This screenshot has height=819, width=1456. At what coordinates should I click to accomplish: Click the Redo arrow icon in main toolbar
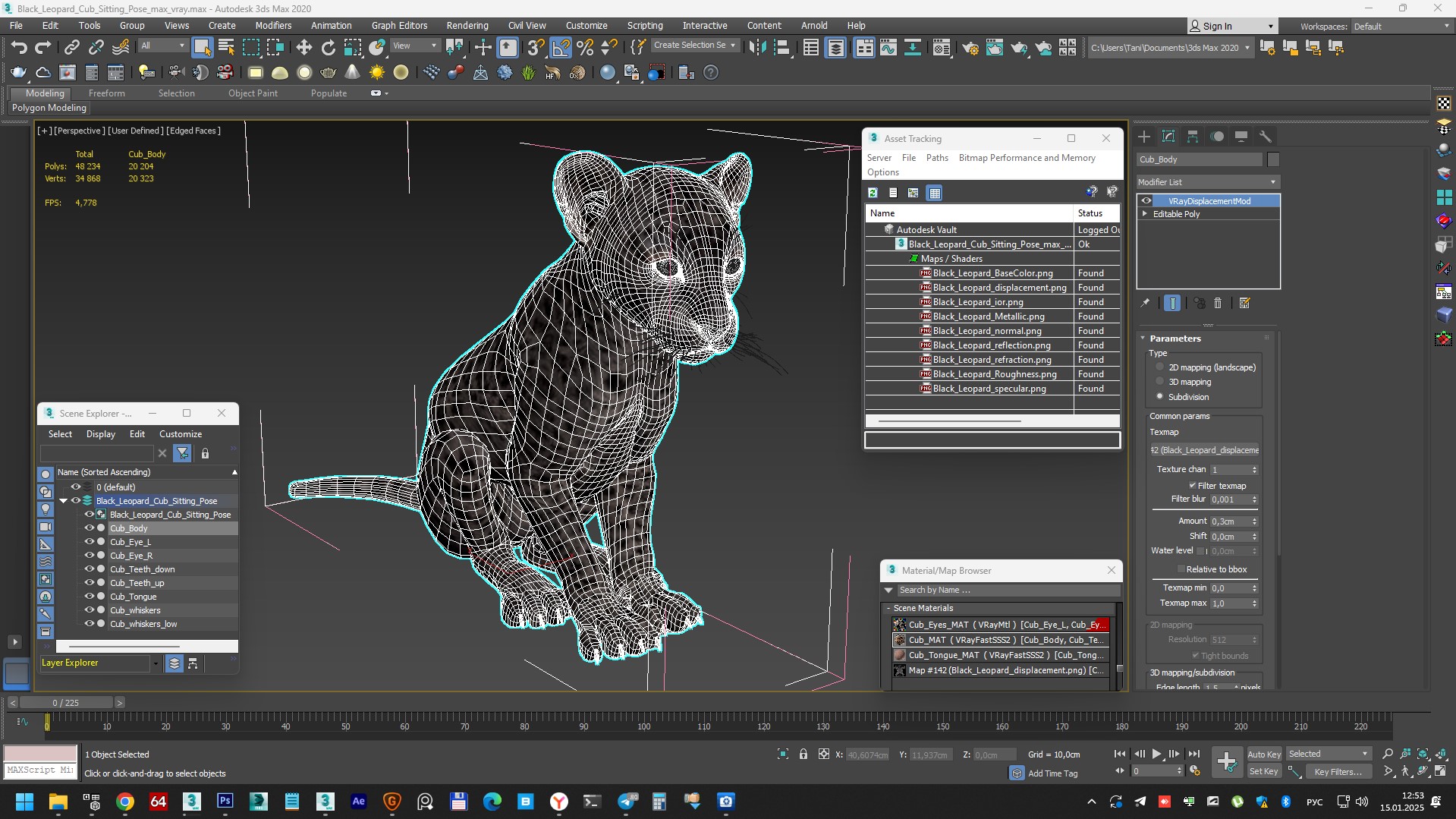[x=43, y=47]
